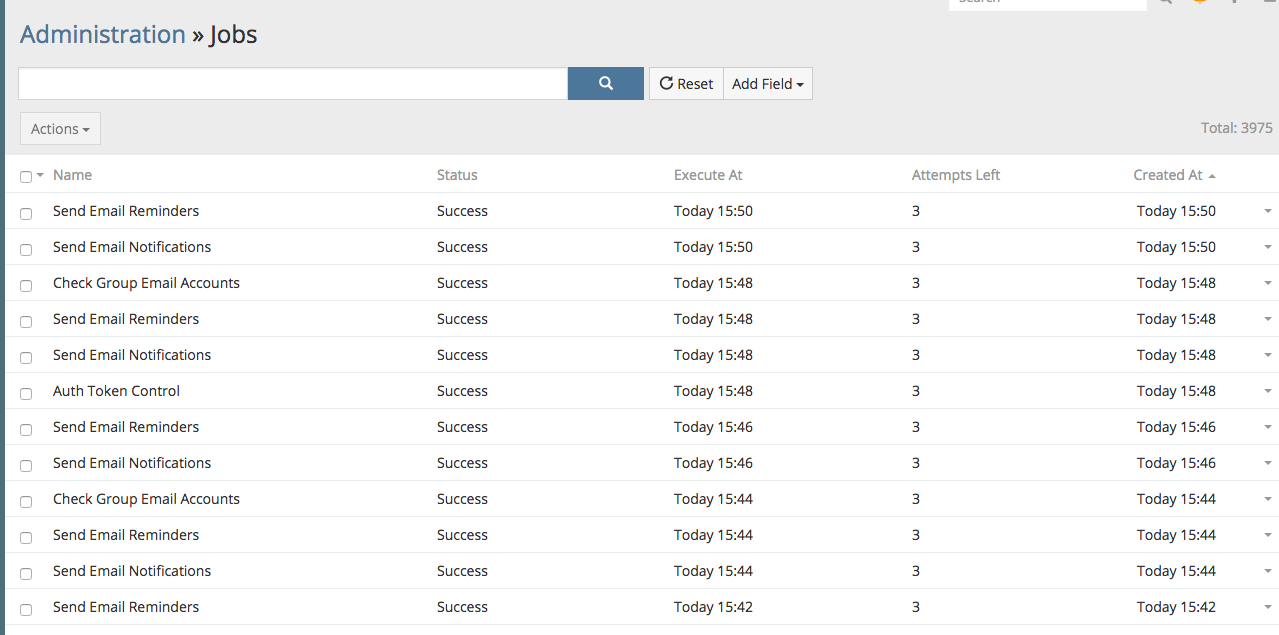
Task: Tick the select-all checkbox in header
Action: pyautogui.click(x=26, y=177)
